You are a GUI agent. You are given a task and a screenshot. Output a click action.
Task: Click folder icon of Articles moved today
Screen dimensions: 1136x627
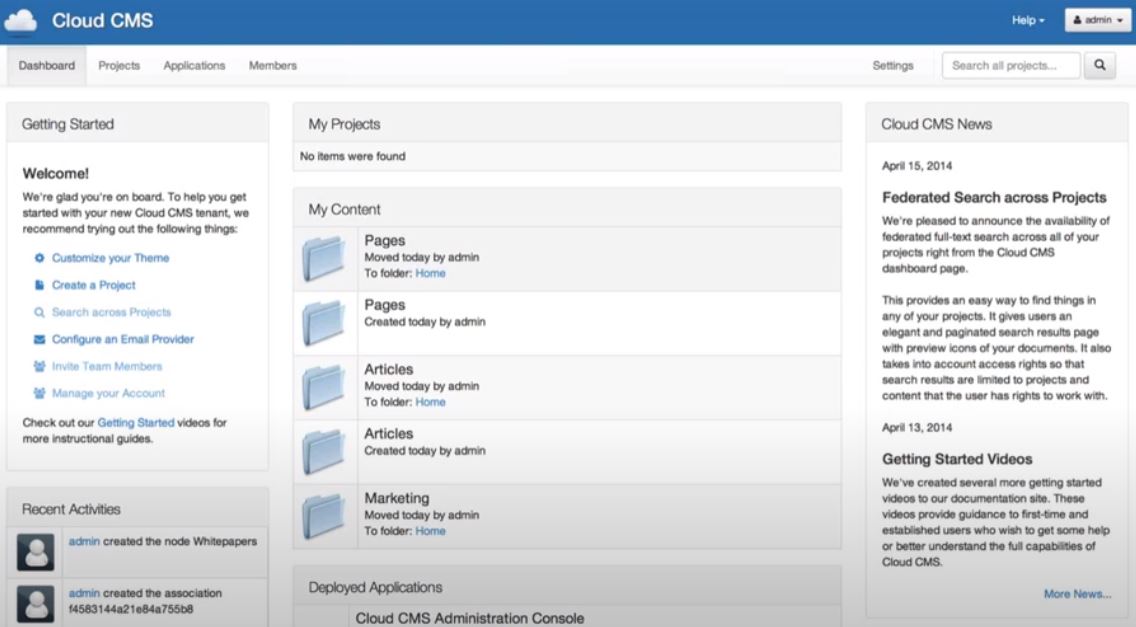click(324, 387)
